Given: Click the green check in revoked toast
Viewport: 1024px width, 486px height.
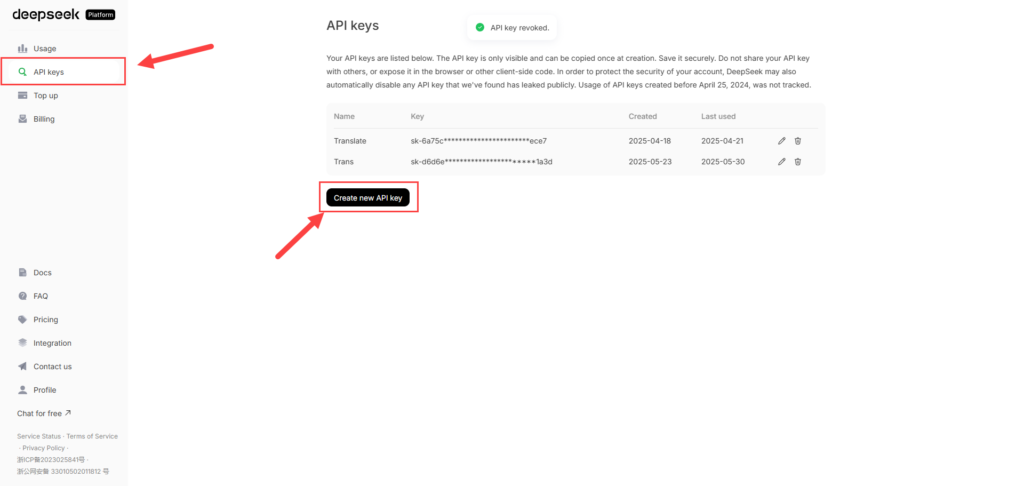Looking at the screenshot, I should [479, 27].
